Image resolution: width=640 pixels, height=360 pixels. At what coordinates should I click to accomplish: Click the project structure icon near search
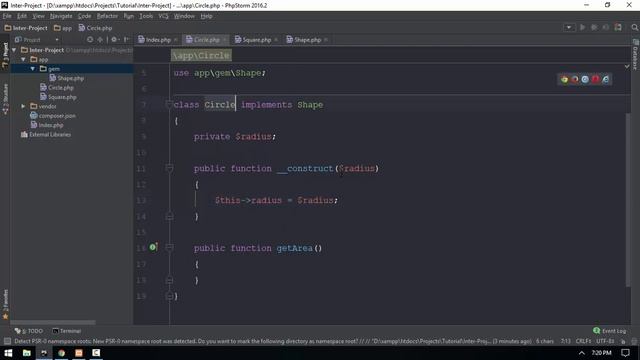(x=618, y=27)
